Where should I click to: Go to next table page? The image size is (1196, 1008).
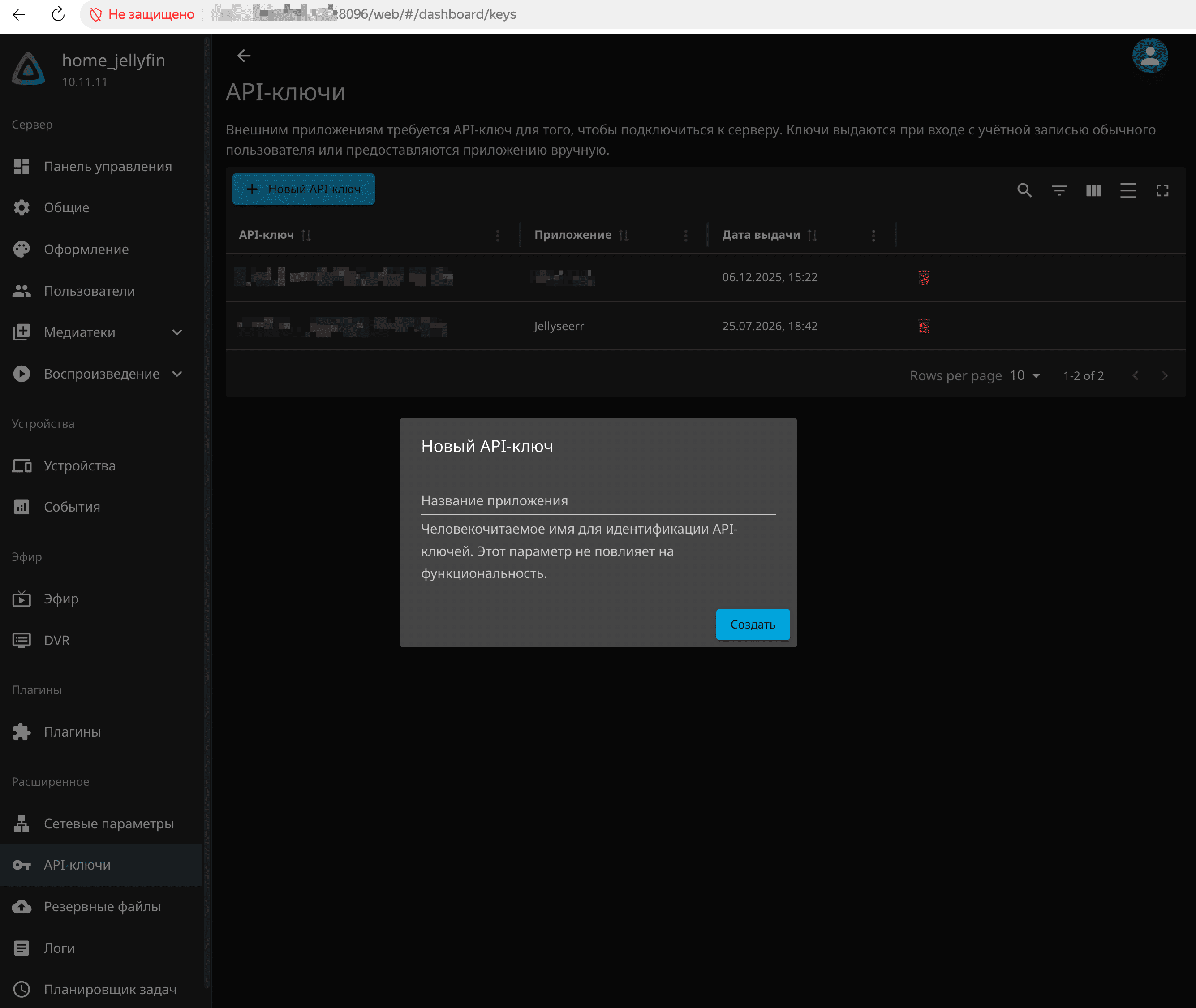click(1165, 375)
